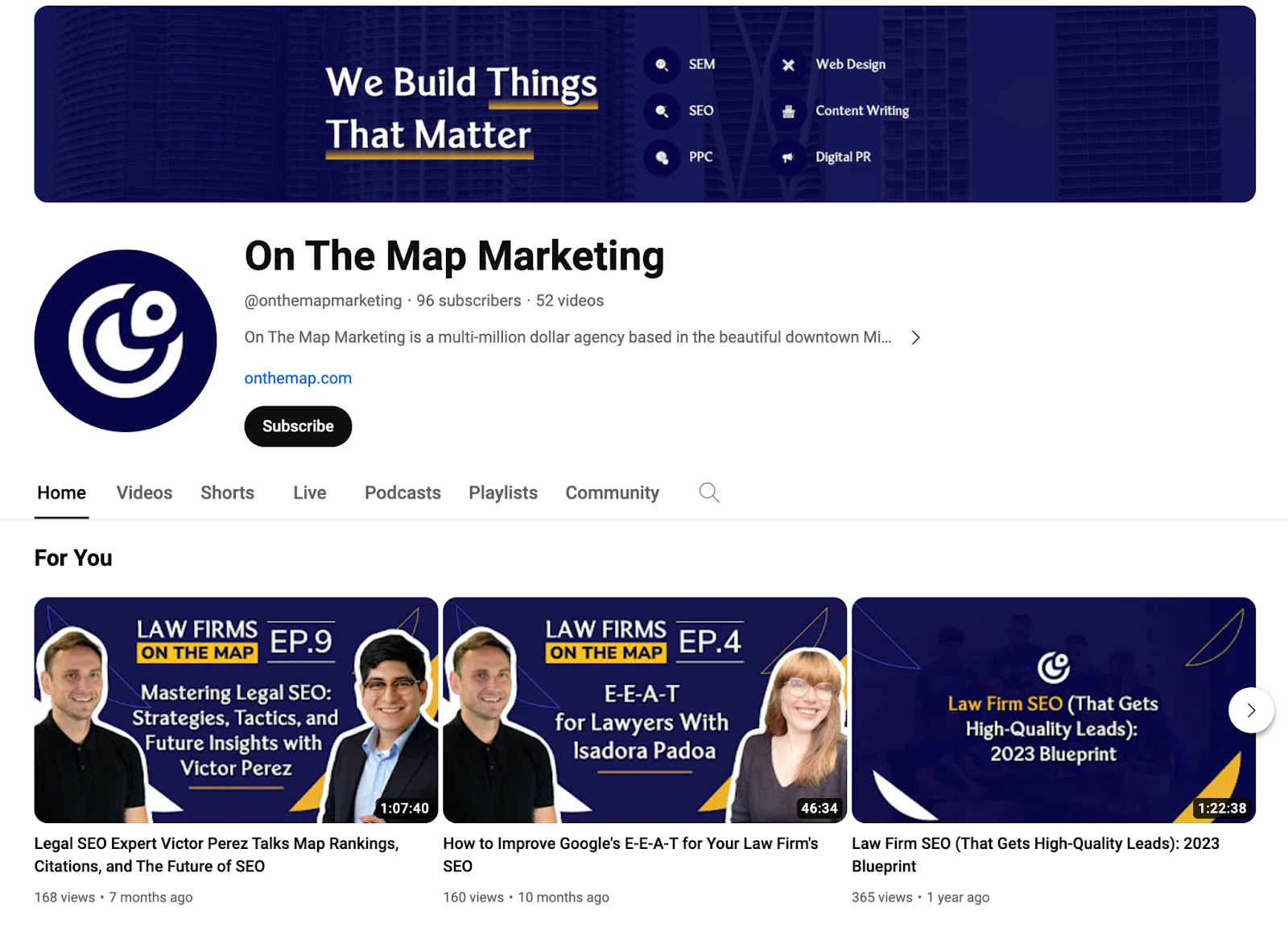The image size is (1288, 927).
Task: Click the On The Map Marketing channel name
Action: pos(454,256)
